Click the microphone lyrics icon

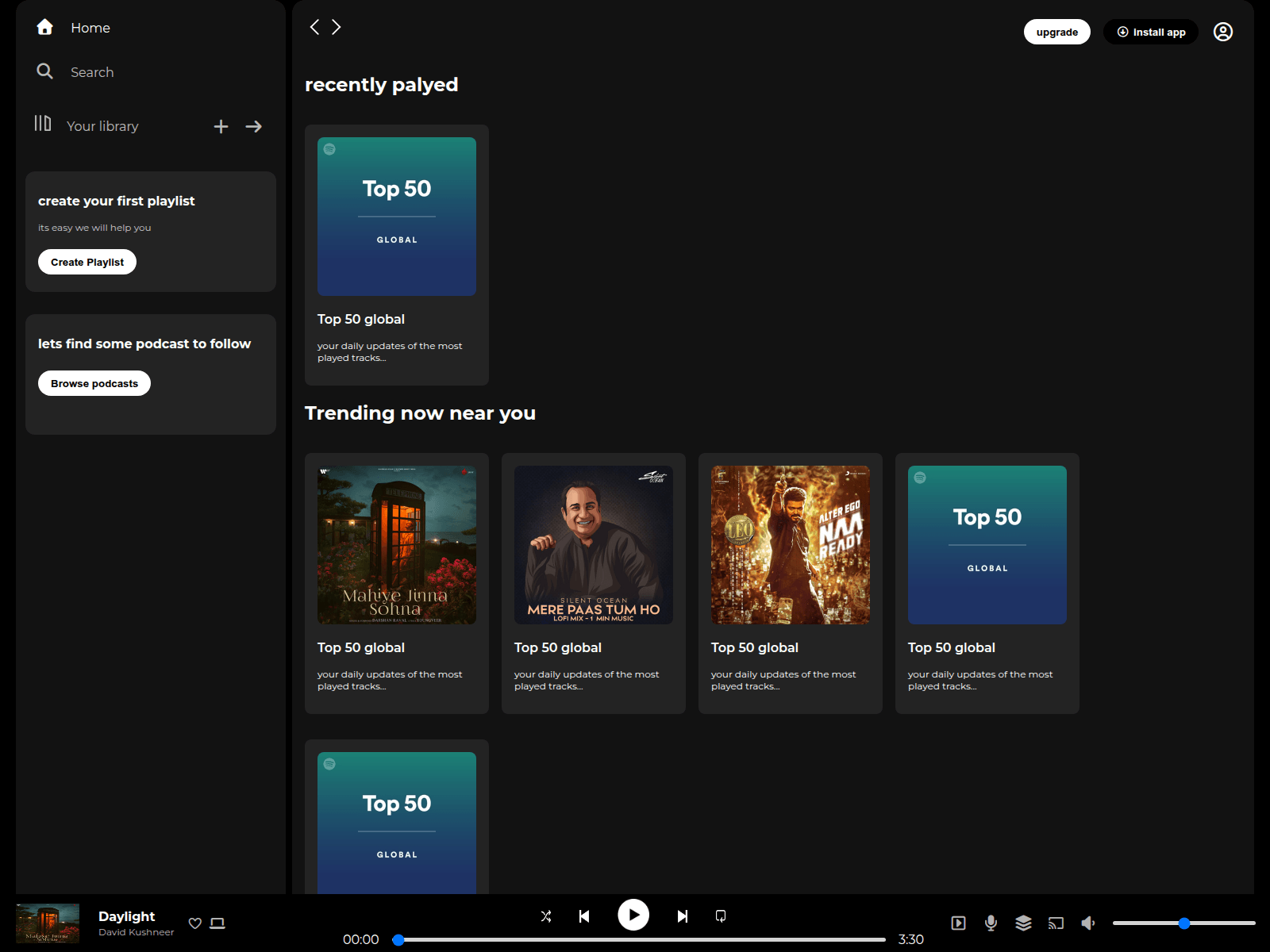(991, 923)
